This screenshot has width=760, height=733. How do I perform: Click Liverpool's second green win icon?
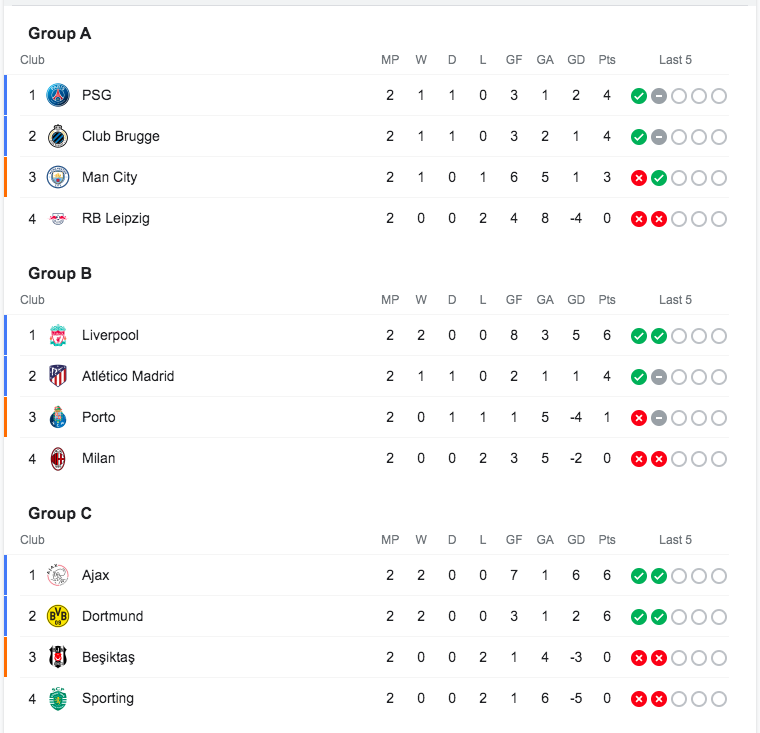tap(659, 336)
